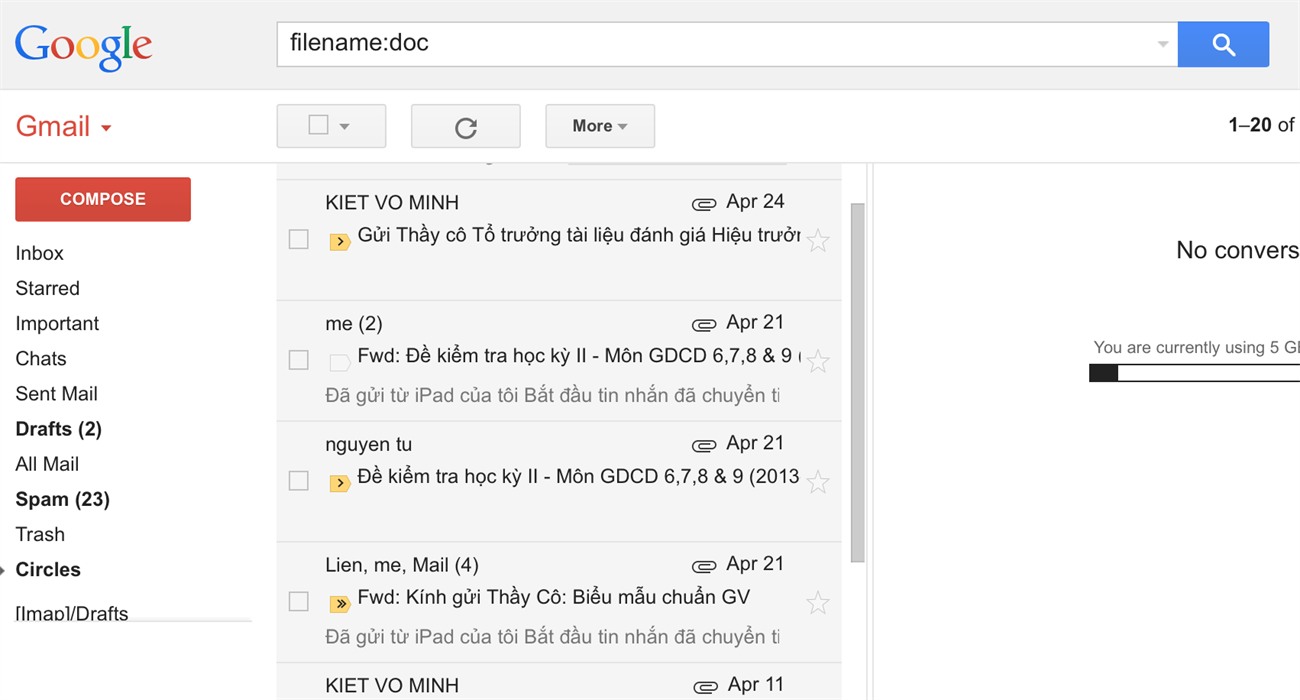The height and width of the screenshot is (700, 1300).
Task: Star the 'Fwd: Kính gửi Thầy Cô' email
Action: 818,602
